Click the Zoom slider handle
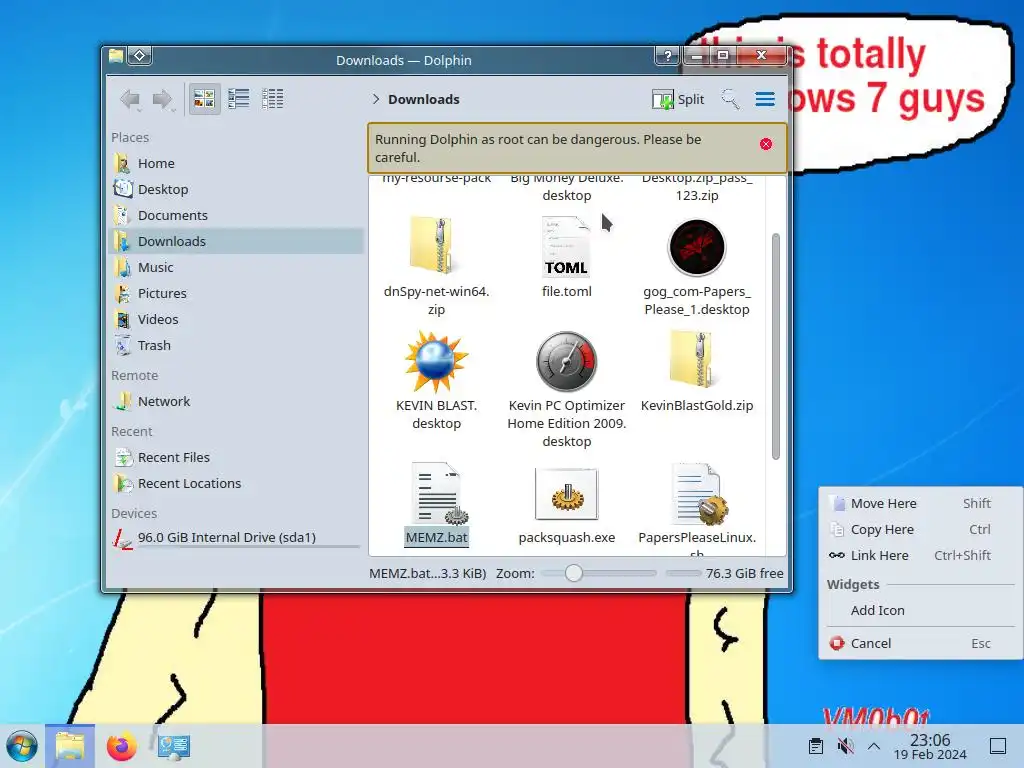The height and width of the screenshot is (768, 1024). pos(573,573)
